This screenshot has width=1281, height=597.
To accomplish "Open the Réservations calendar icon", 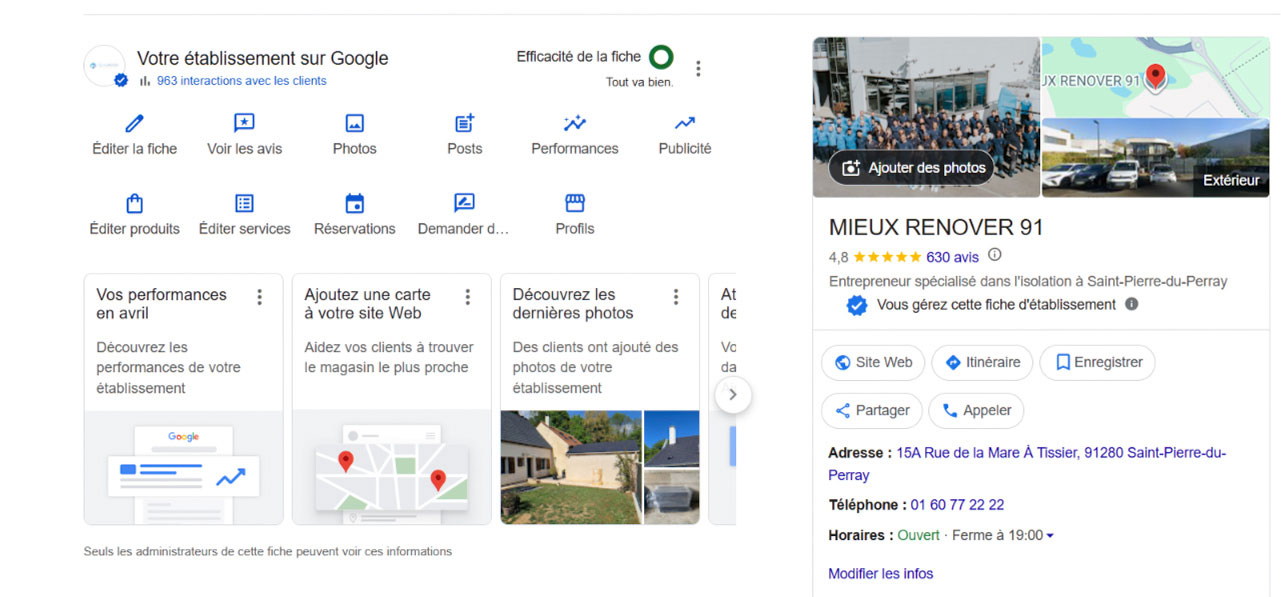I will tap(354, 204).
